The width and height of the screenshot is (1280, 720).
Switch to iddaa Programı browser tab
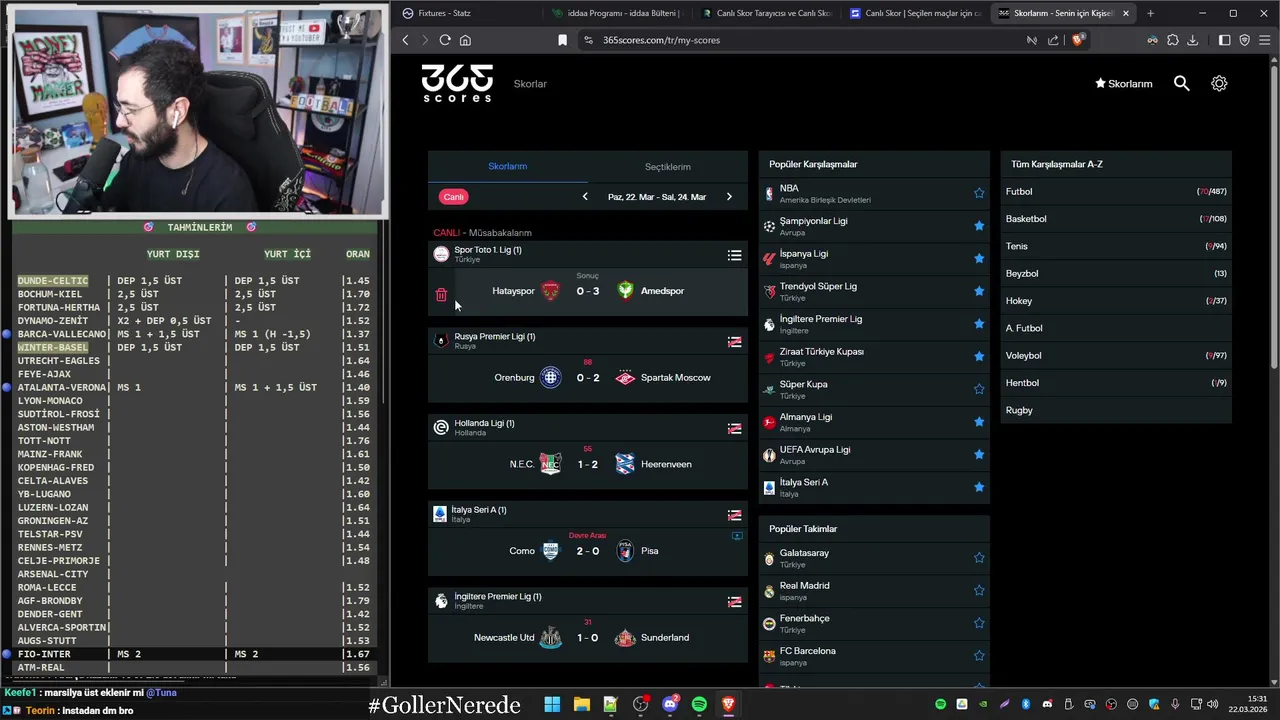(x=615, y=13)
